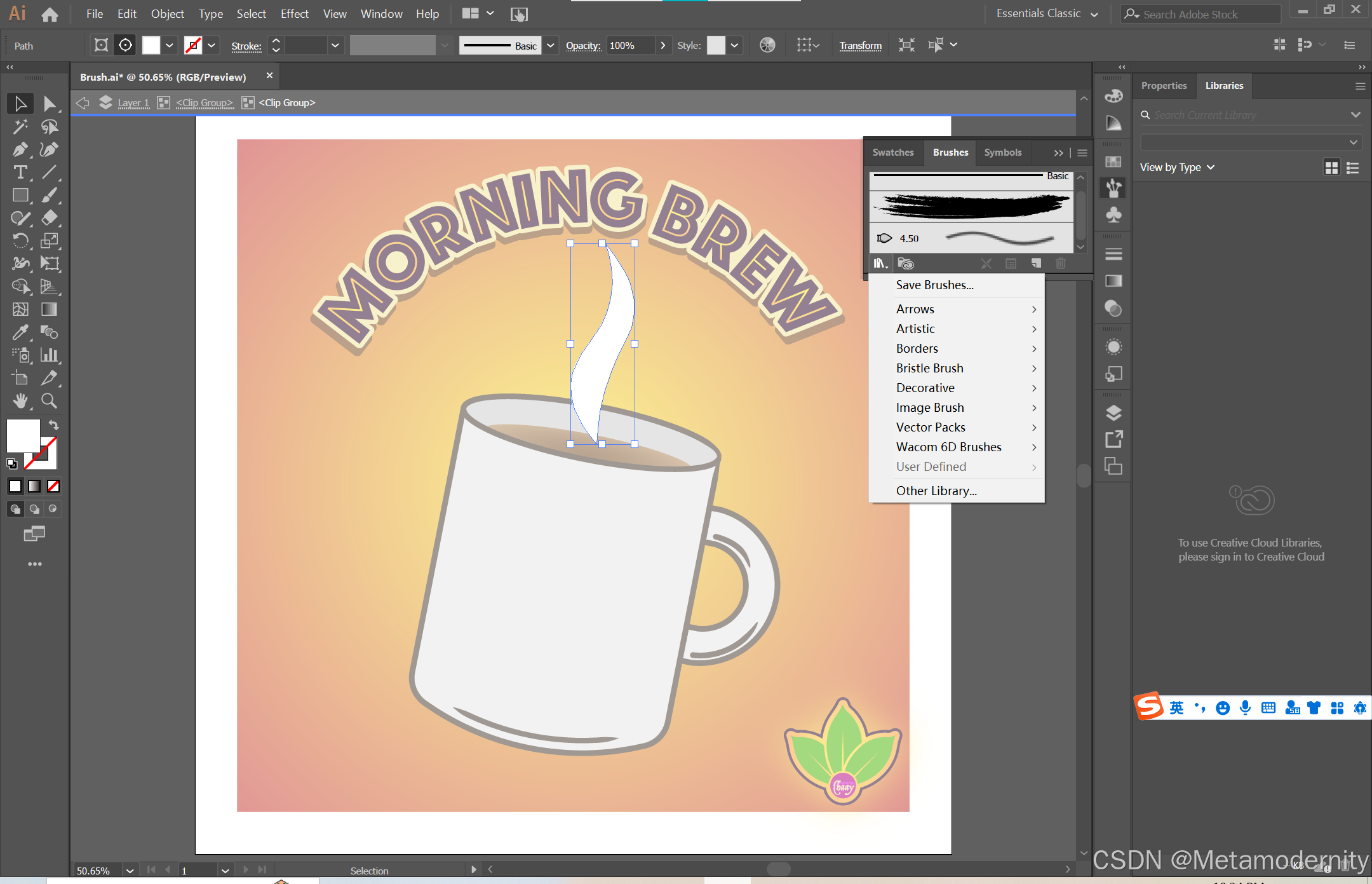Select the Eyedropper tool
Screen dimensions: 1372x884
point(20,332)
